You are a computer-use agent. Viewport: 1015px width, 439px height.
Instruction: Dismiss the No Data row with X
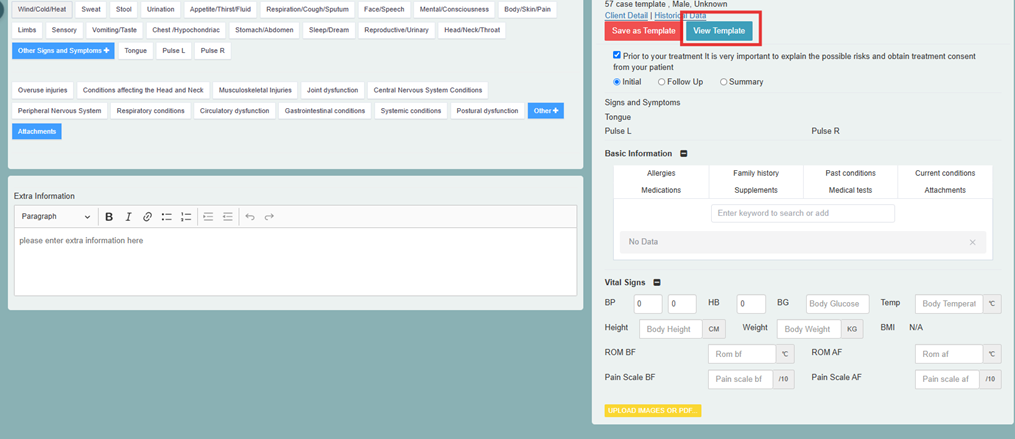coord(972,242)
